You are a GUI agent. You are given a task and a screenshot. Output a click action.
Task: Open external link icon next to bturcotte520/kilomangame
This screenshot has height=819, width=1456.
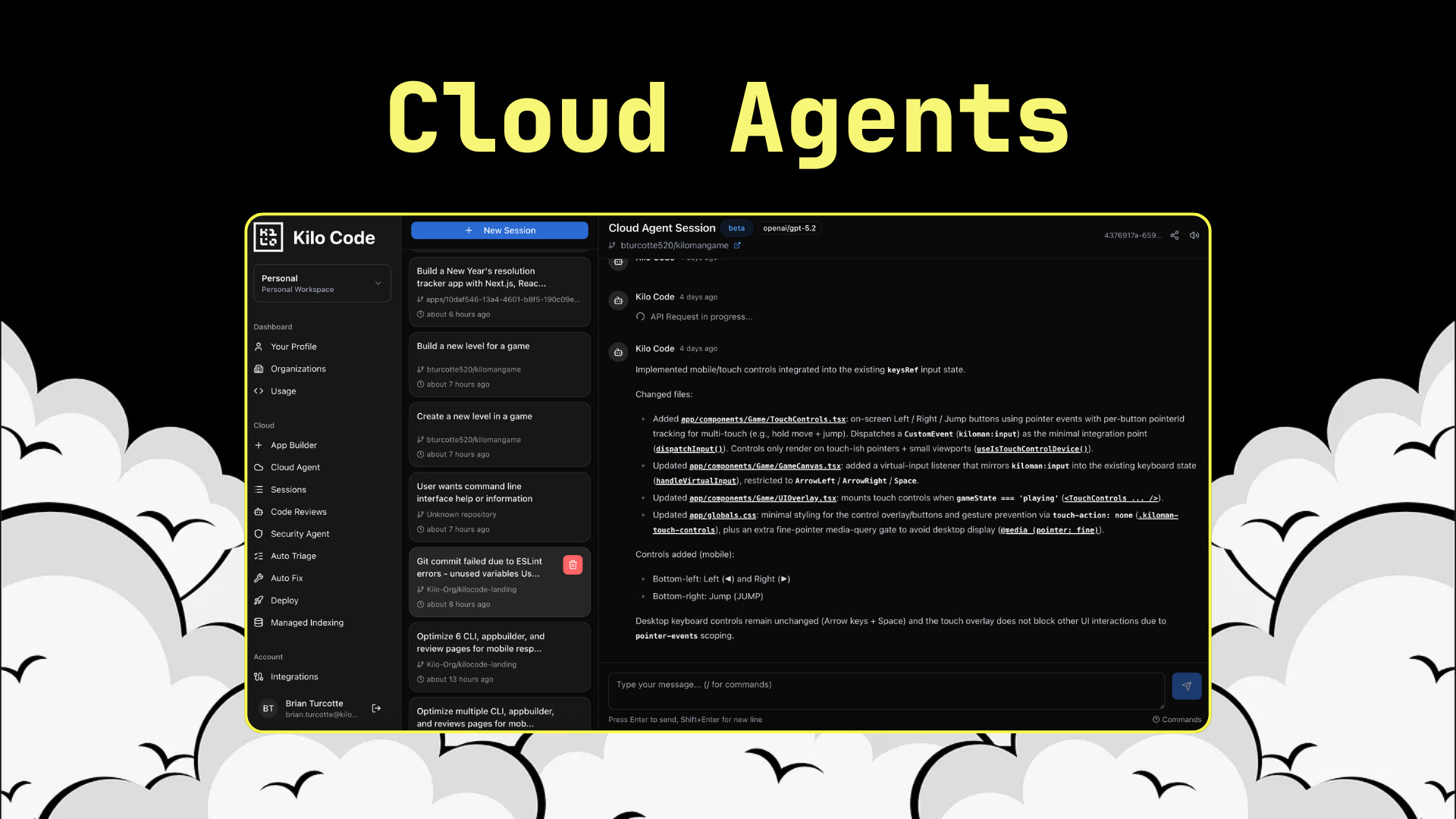tap(737, 246)
